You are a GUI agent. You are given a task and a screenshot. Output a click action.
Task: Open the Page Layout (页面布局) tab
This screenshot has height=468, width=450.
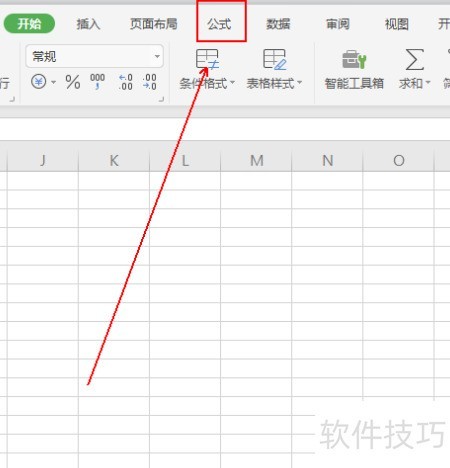coord(154,24)
